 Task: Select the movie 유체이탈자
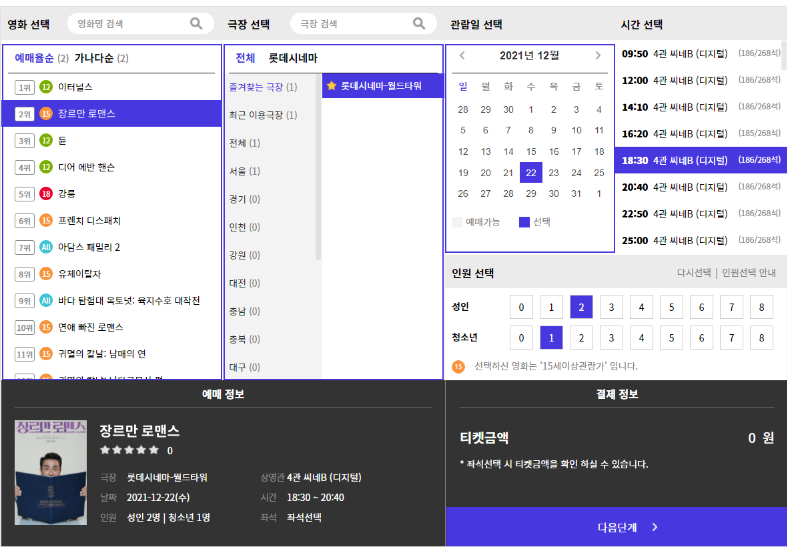[x=112, y=274]
